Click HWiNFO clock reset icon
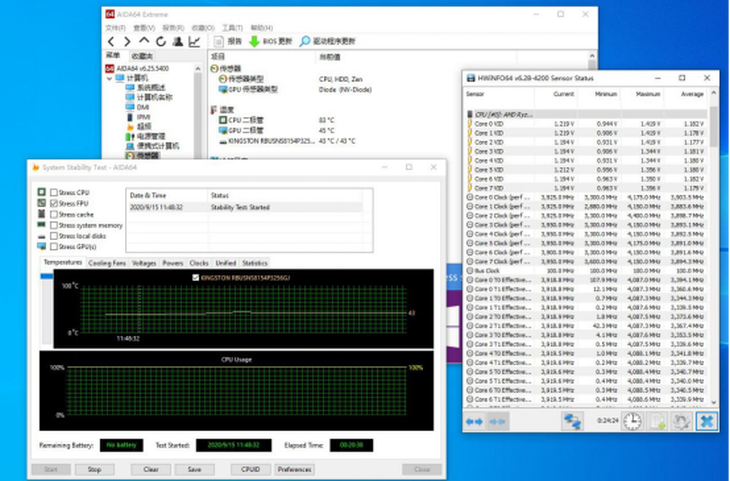730x481 pixels. click(x=632, y=421)
